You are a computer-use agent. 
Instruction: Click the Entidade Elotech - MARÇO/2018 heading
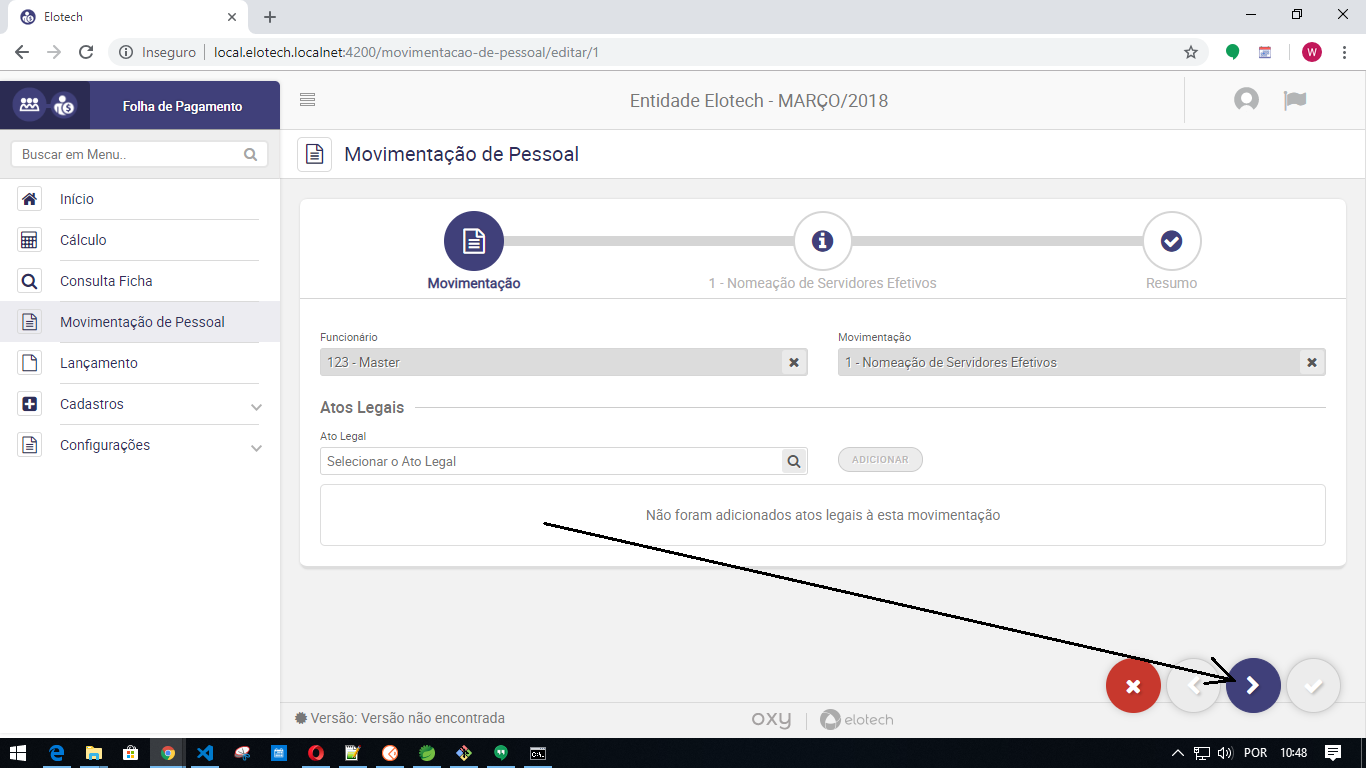click(759, 101)
